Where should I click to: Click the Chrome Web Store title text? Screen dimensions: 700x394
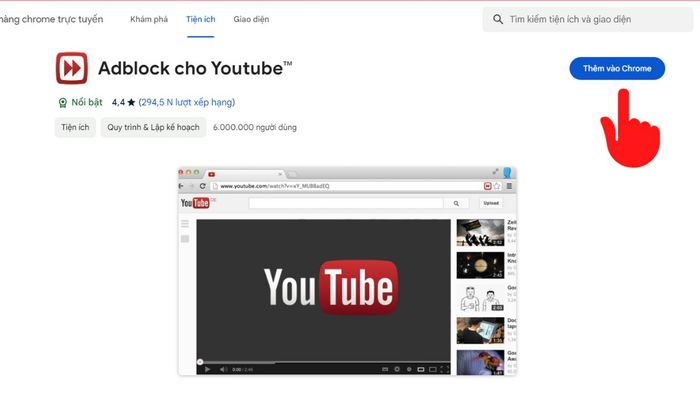tap(51, 19)
